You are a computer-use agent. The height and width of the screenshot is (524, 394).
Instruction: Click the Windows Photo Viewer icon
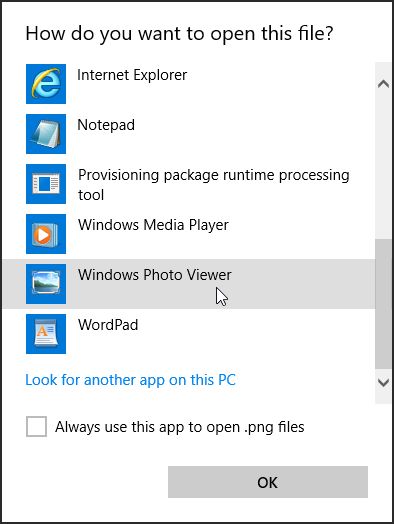(46, 284)
